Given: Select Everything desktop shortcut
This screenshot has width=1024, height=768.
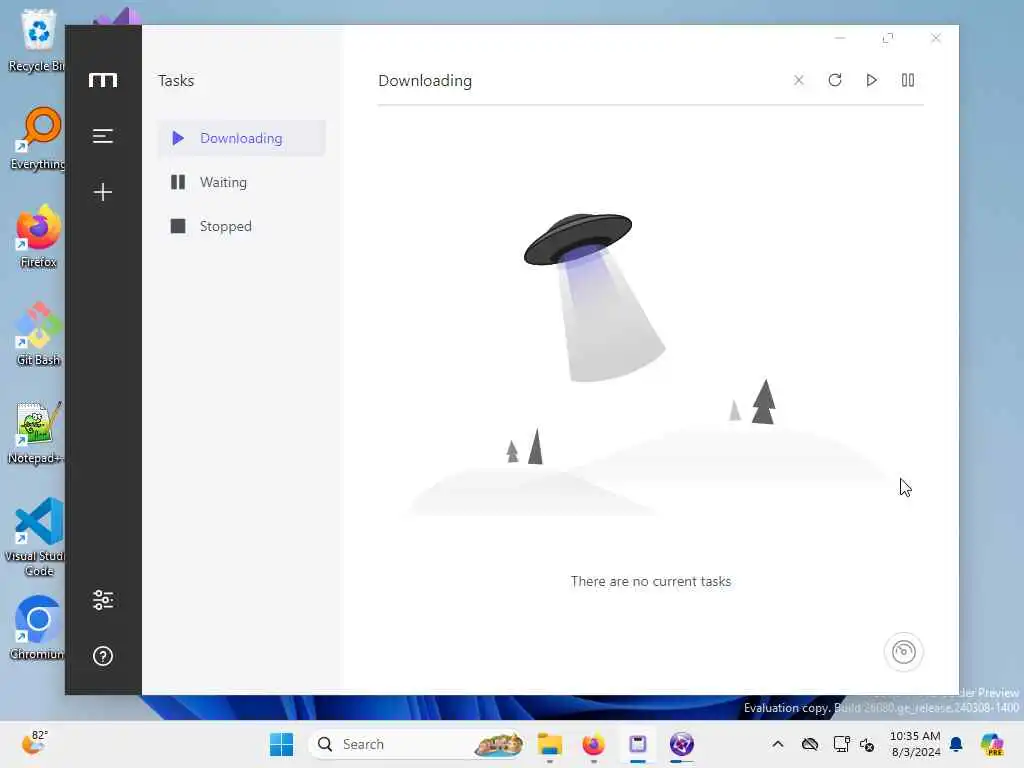Looking at the screenshot, I should click(x=38, y=138).
